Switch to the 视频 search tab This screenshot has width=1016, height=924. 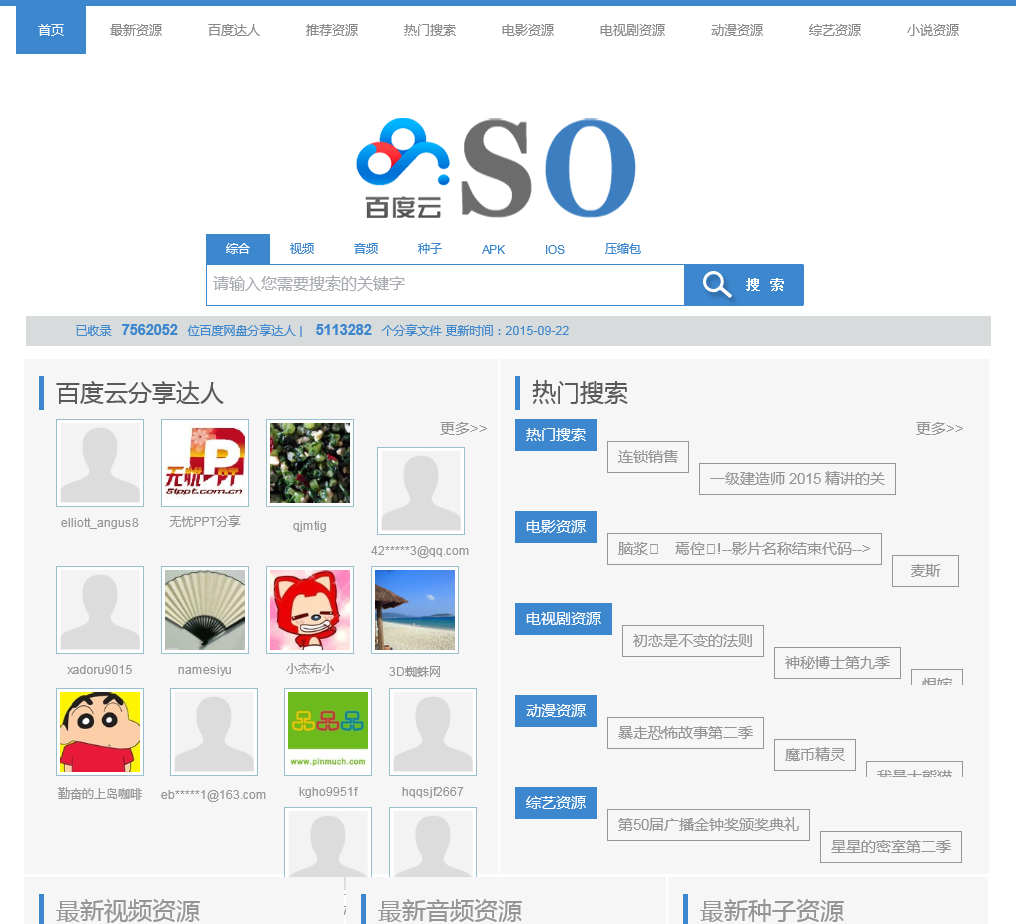pyautogui.click(x=302, y=249)
